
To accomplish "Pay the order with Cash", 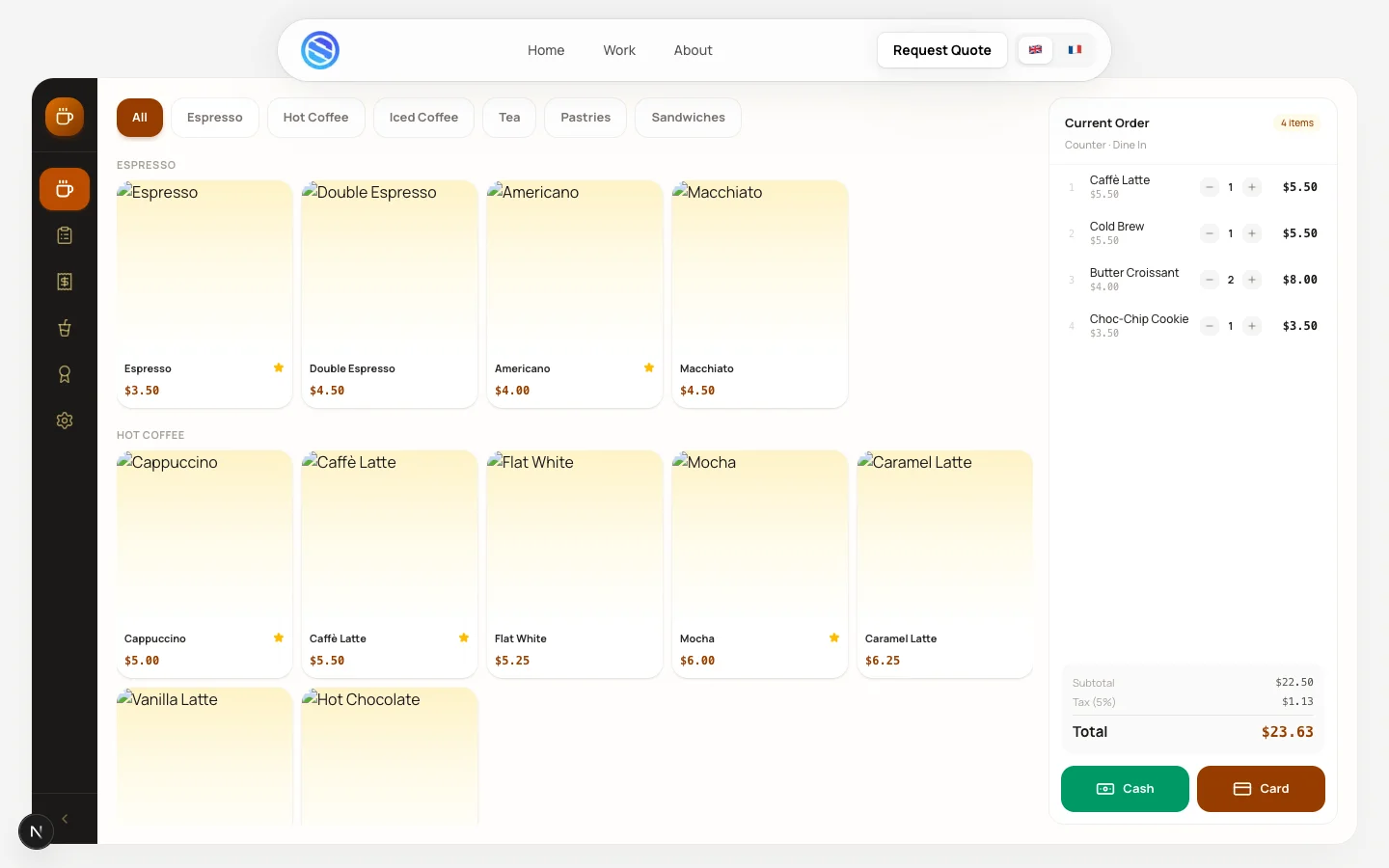I will [1125, 789].
